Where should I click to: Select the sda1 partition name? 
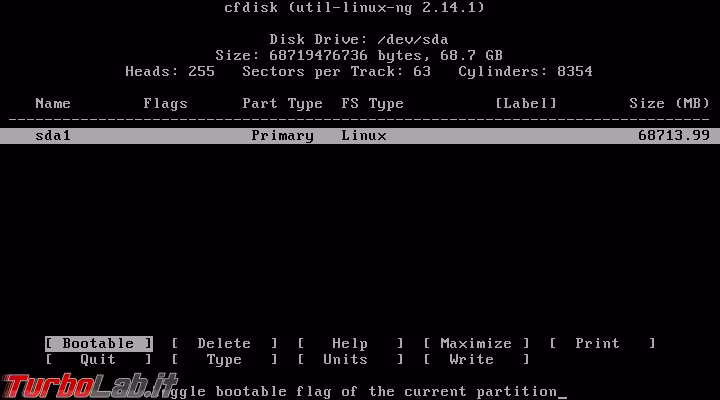click(x=53, y=135)
